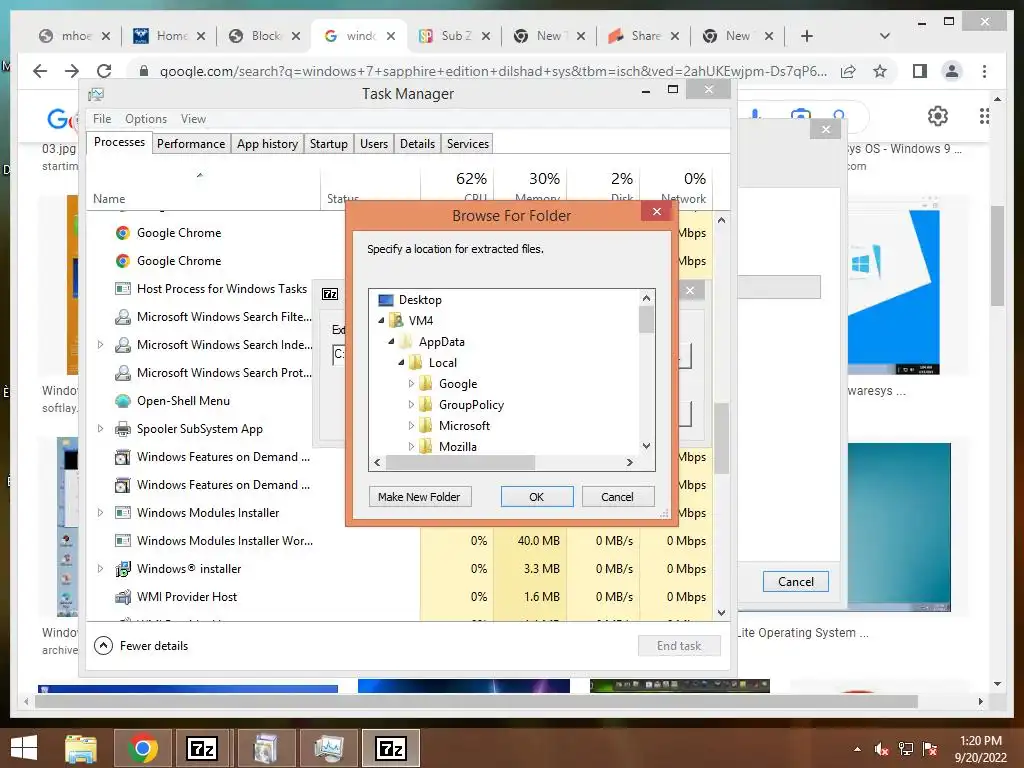Expand the Mozilla folder node
Viewport: 1024px width, 768px height.
coord(411,447)
